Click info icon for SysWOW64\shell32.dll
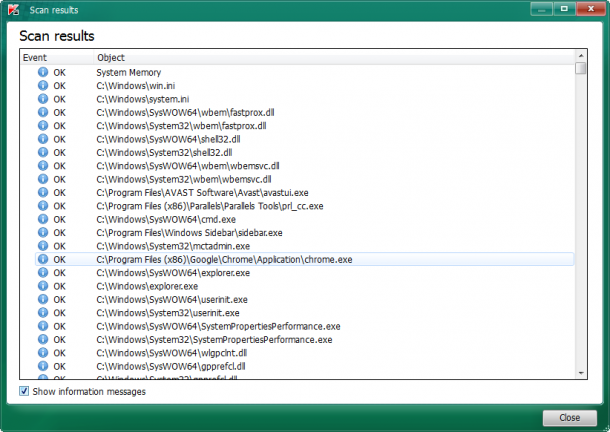The image size is (610, 432). coord(43,139)
